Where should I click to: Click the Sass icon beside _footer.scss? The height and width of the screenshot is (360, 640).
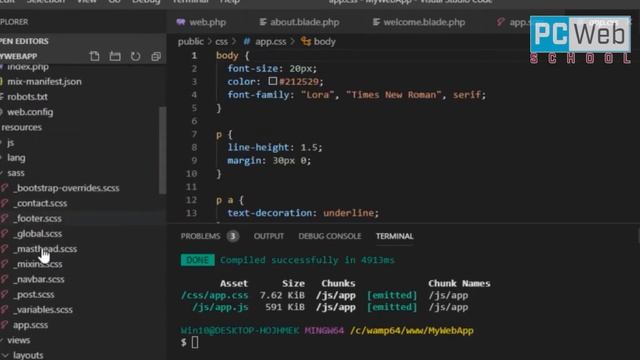click(x=4, y=218)
